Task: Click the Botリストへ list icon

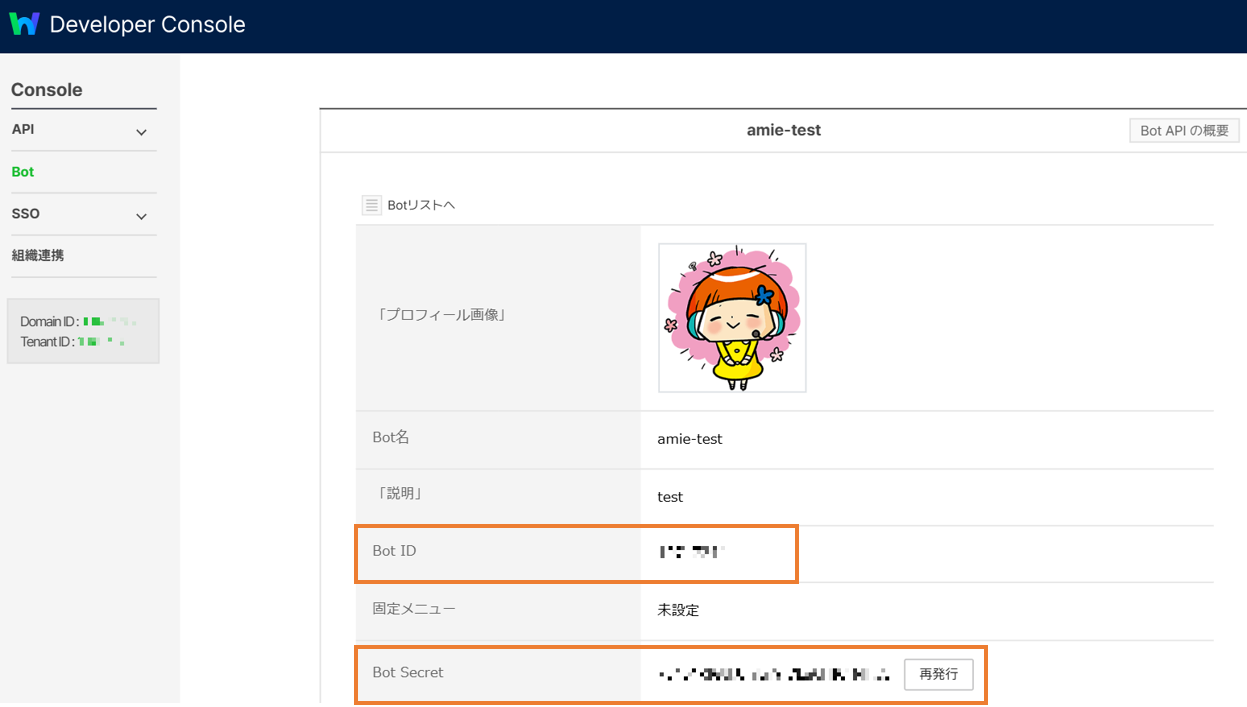Action: [x=372, y=205]
